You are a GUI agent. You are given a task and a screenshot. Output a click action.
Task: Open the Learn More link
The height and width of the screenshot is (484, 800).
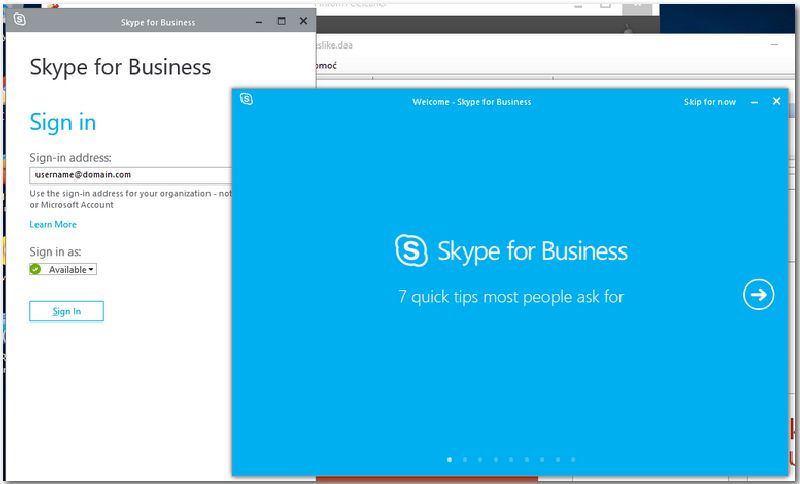click(53, 224)
